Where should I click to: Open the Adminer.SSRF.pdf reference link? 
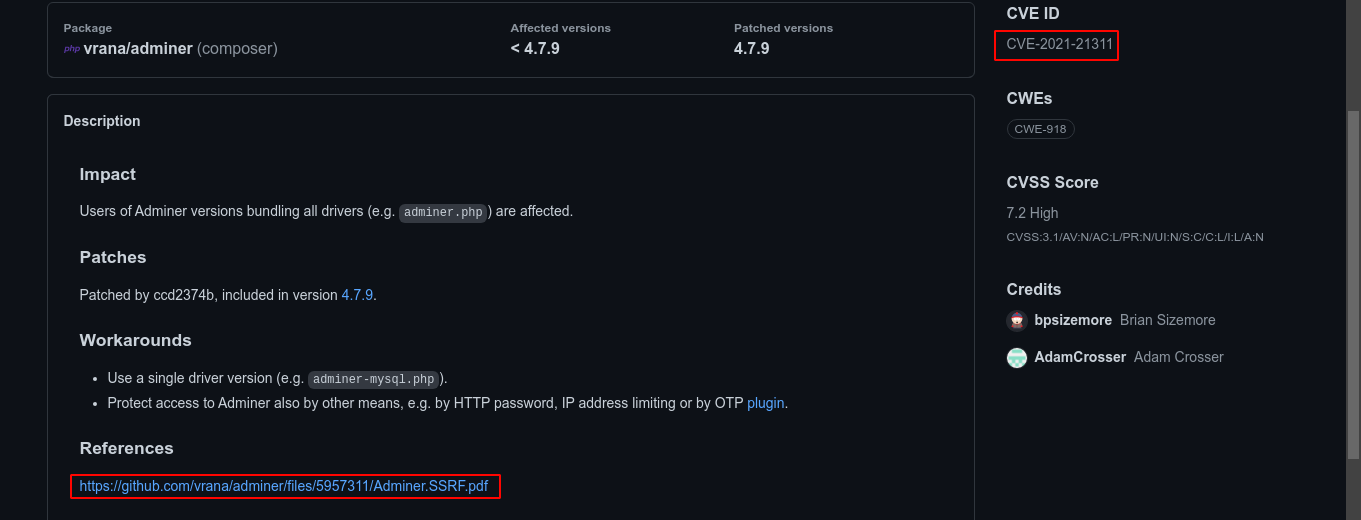(284, 486)
